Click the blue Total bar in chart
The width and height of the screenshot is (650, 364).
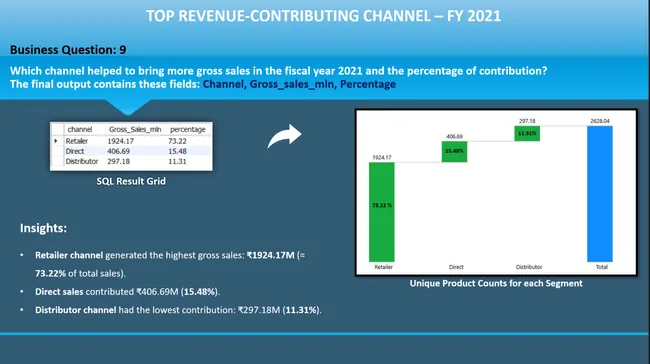tap(600, 194)
